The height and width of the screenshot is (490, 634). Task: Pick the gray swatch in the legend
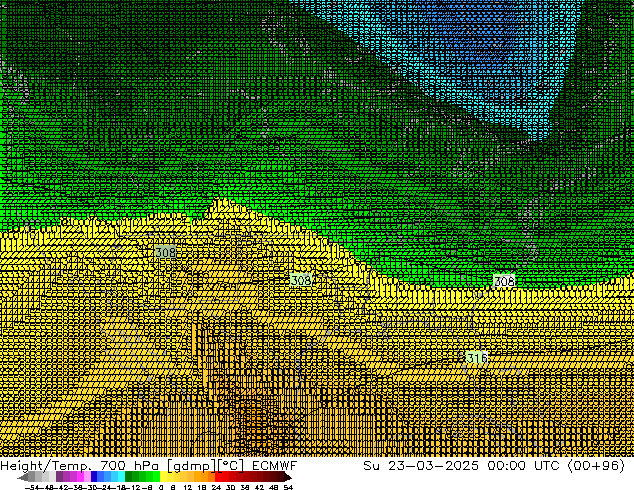click(32, 477)
